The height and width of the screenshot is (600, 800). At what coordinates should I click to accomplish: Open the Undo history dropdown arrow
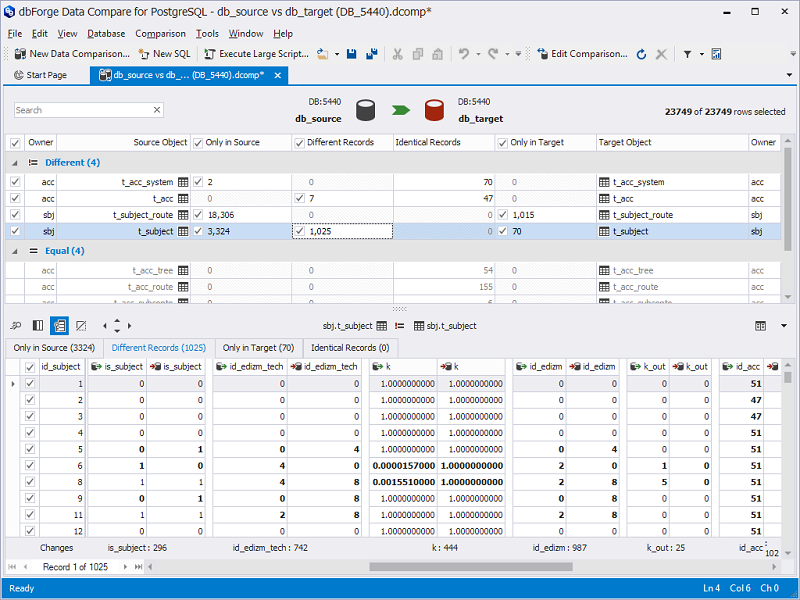point(478,54)
